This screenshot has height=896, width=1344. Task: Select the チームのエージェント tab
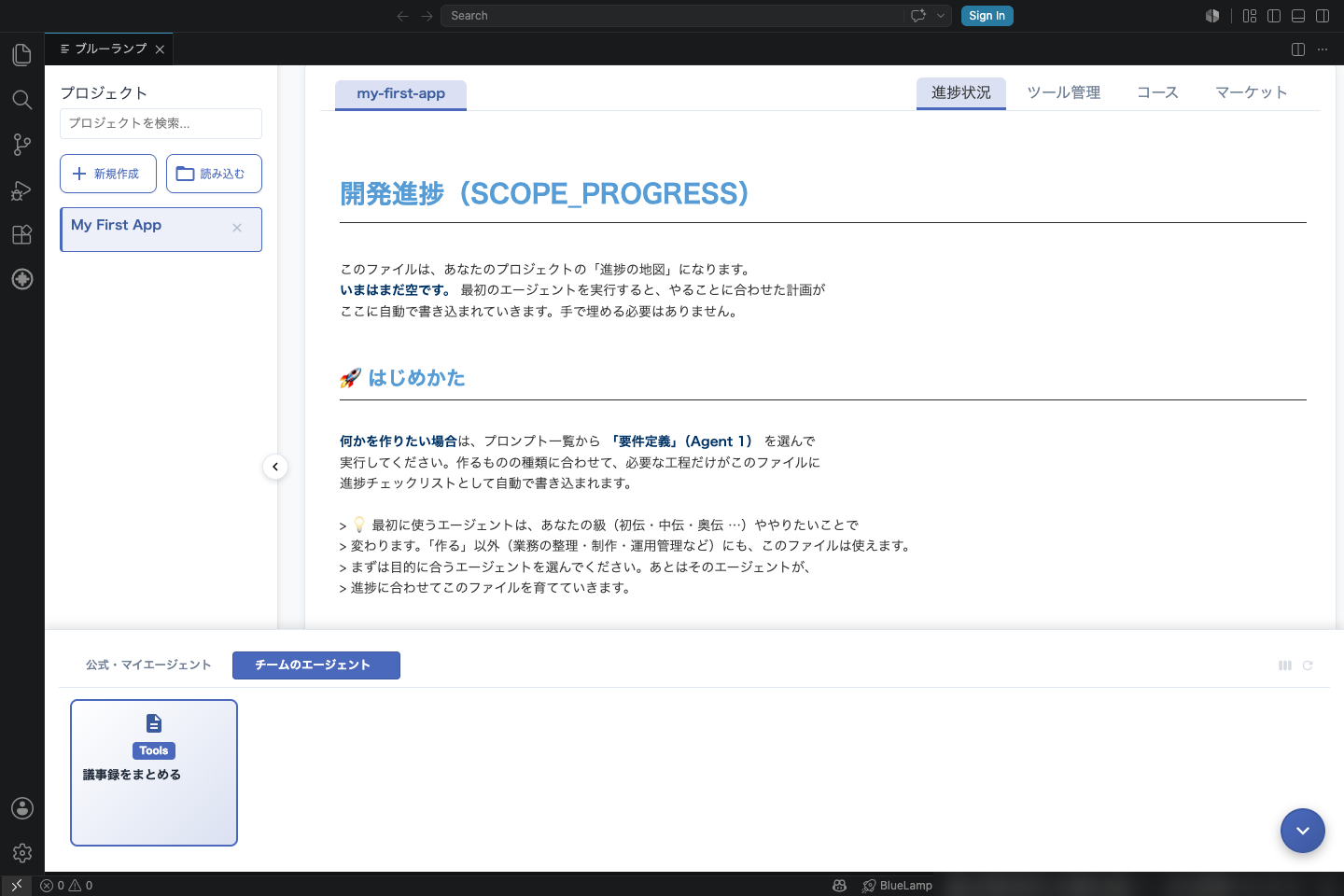(316, 665)
